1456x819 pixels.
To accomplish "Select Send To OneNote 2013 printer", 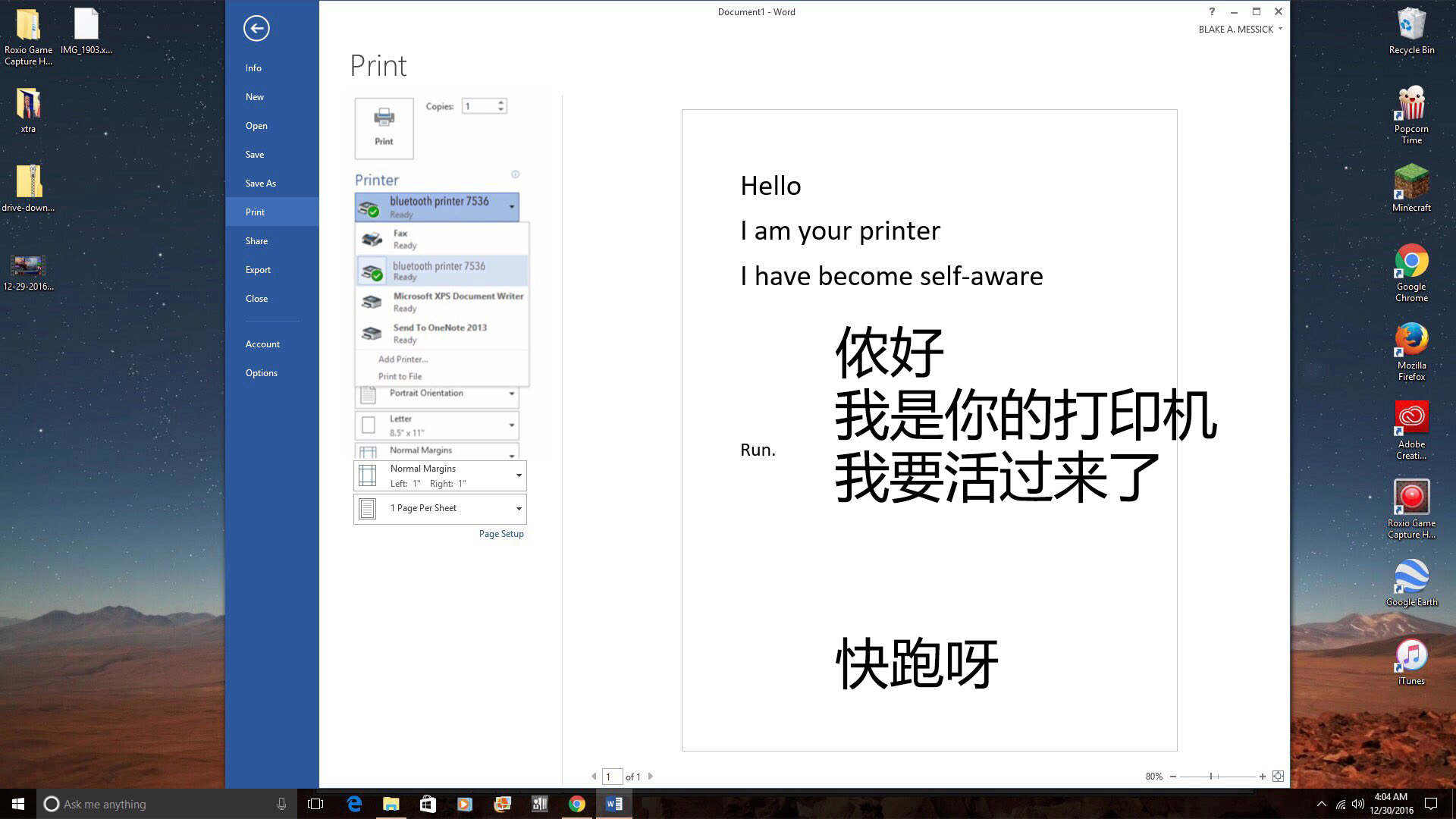I will tap(441, 333).
